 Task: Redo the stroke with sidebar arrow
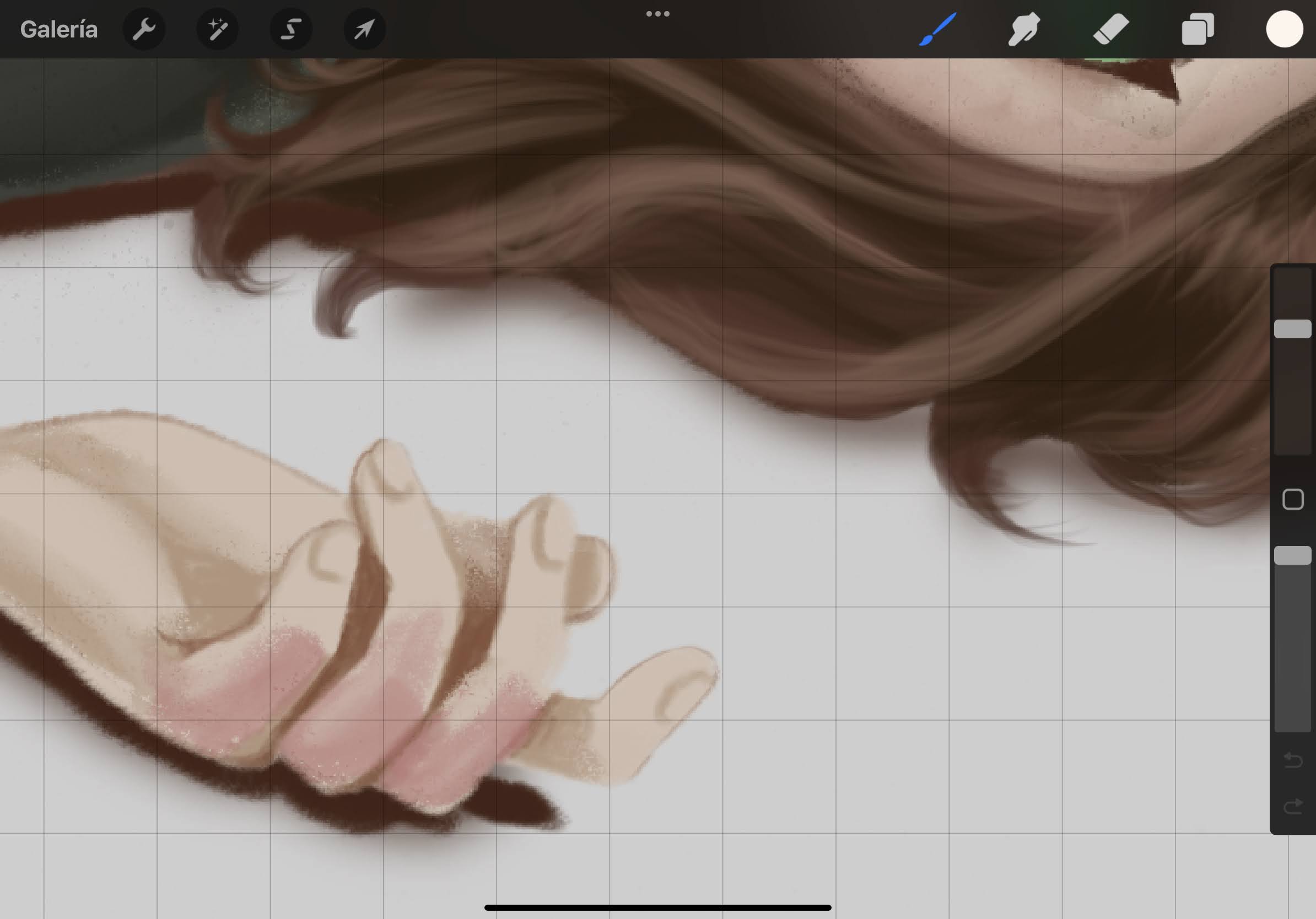[1293, 807]
